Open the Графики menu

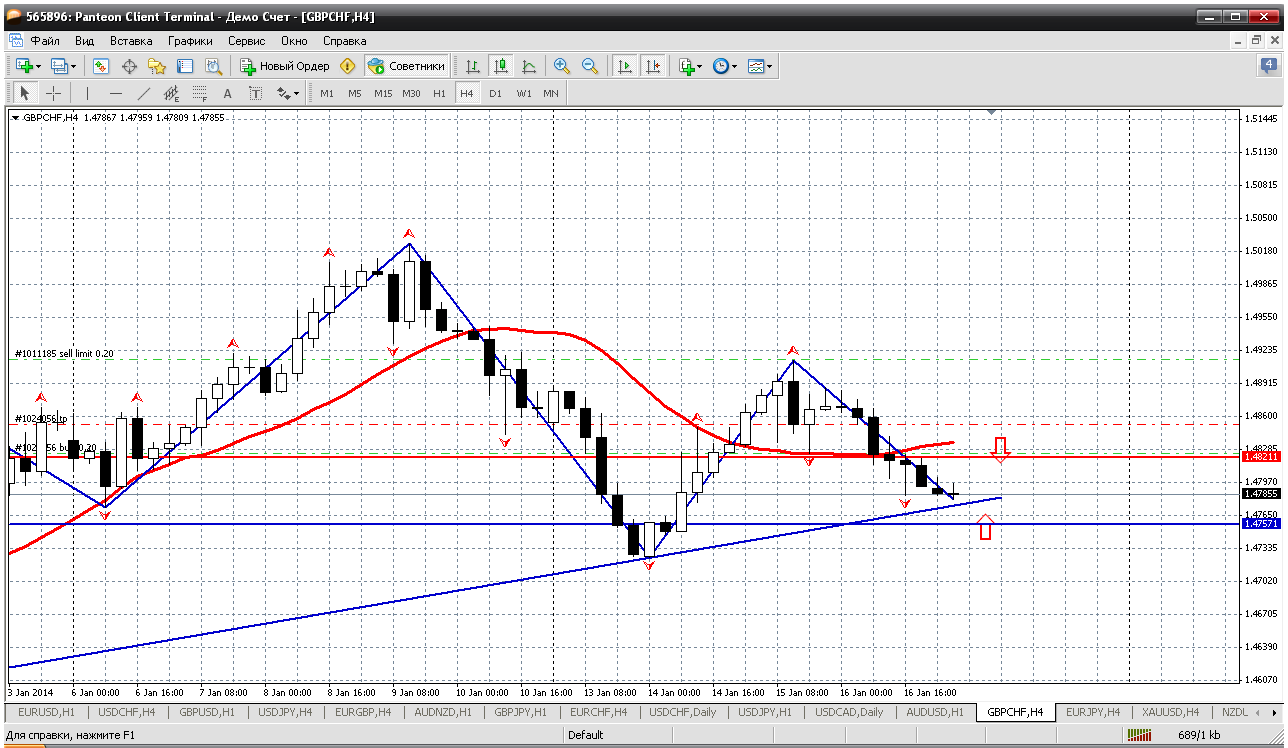pyautogui.click(x=190, y=41)
